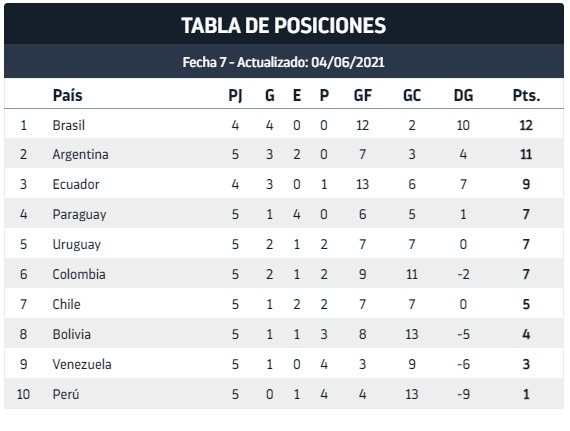
Task: Choose Chile from the standings
Action: click(x=66, y=304)
